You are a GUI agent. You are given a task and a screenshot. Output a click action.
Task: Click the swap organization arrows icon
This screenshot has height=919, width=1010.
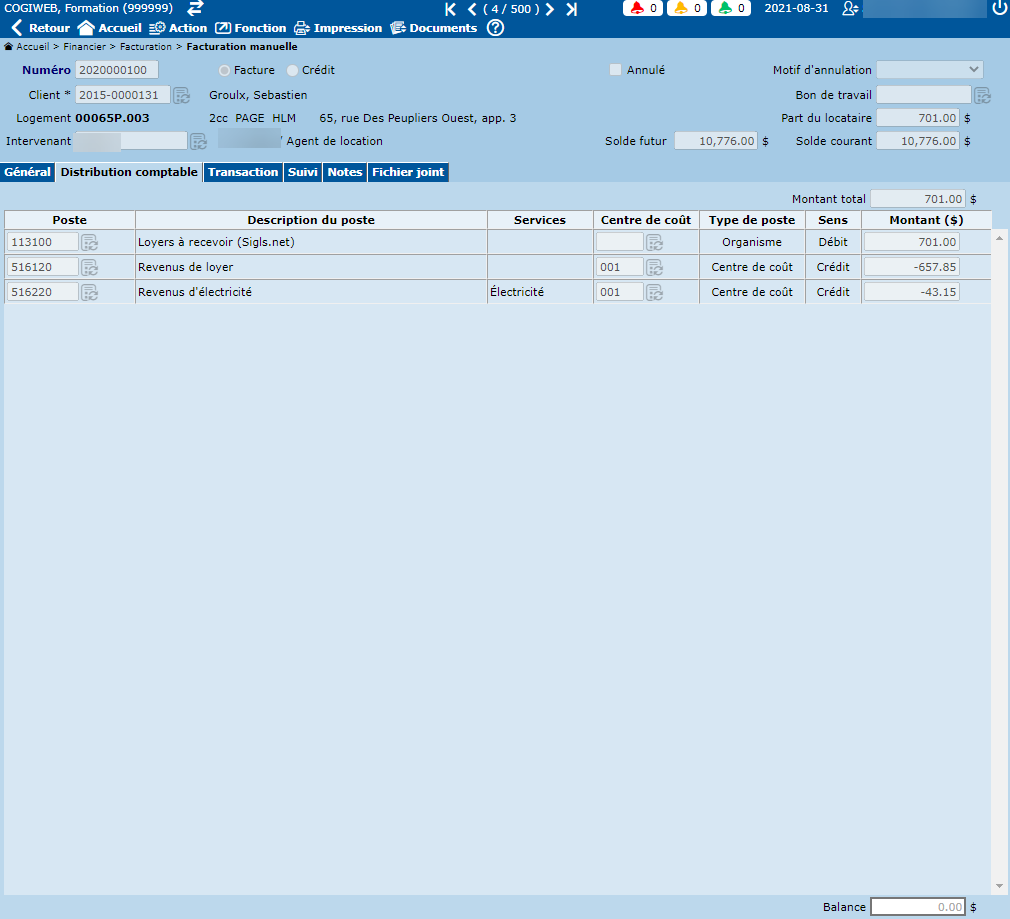click(195, 8)
